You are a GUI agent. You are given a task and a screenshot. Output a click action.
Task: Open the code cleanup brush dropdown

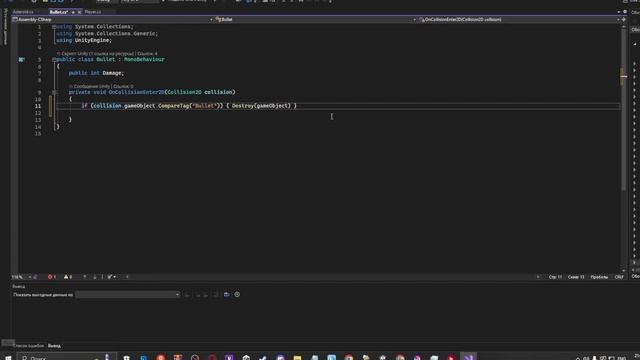[111, 277]
